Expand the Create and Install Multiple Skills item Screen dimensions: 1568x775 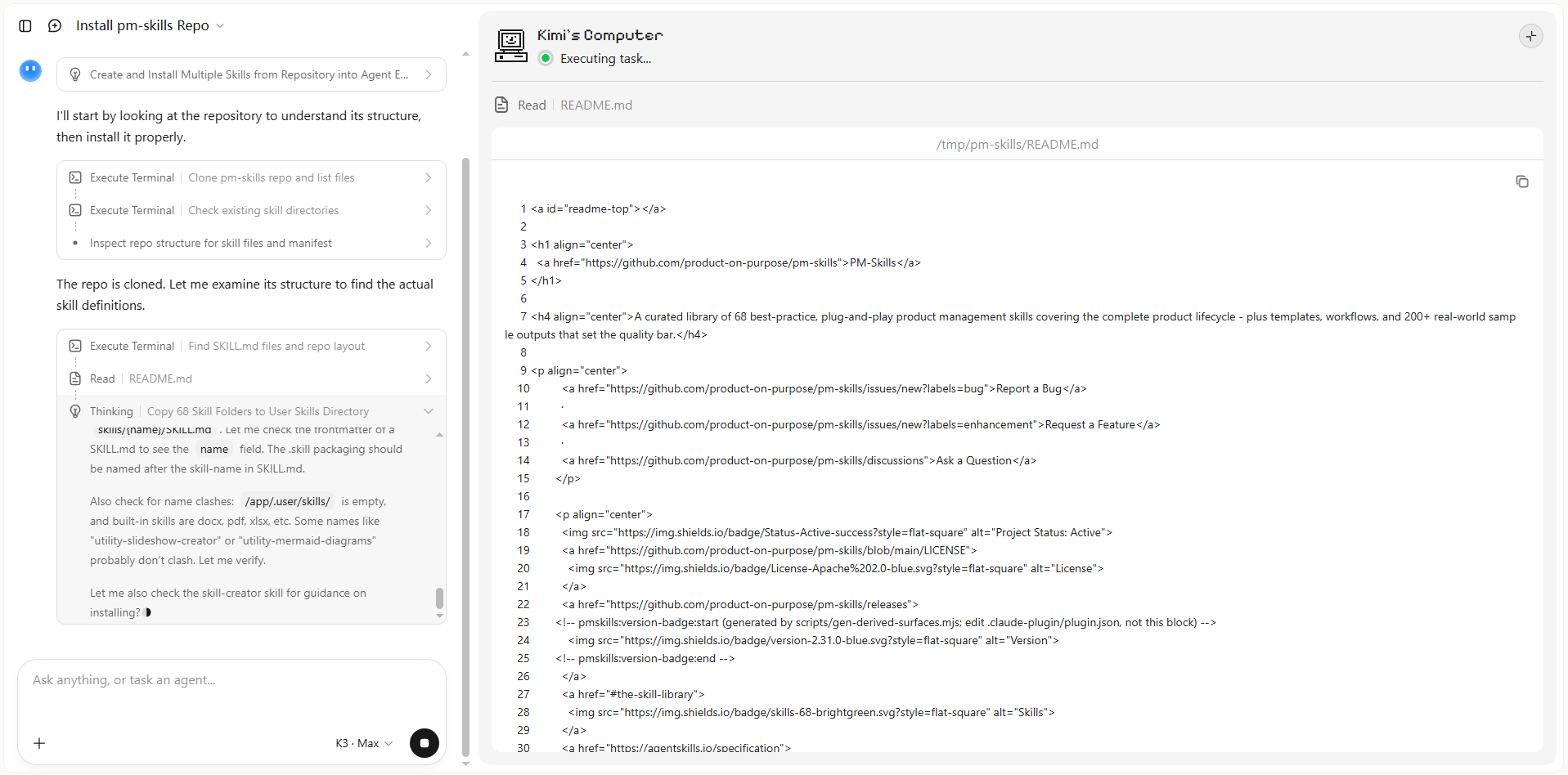[251, 74]
